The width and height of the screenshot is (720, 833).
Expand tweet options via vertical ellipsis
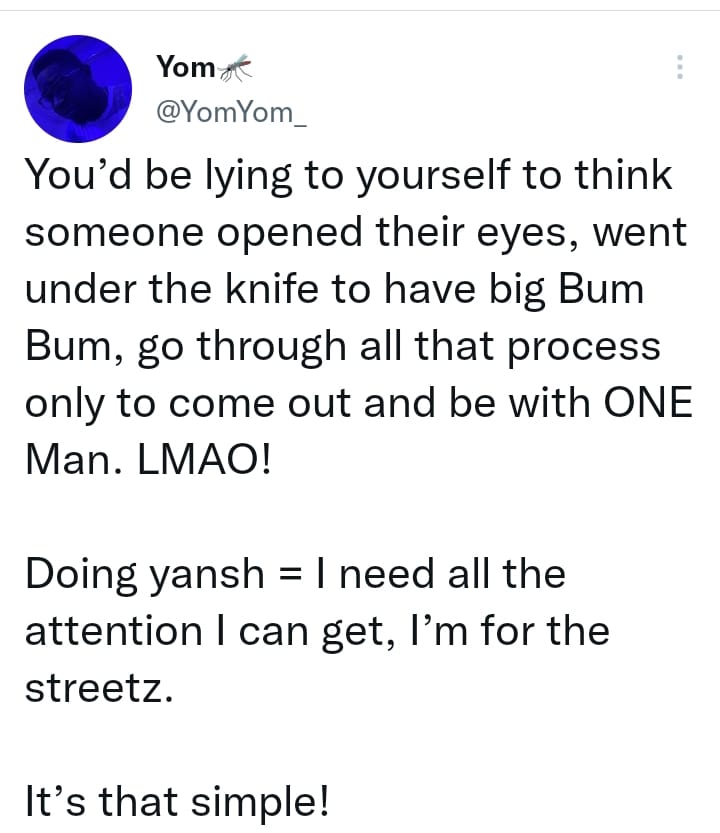[679, 67]
